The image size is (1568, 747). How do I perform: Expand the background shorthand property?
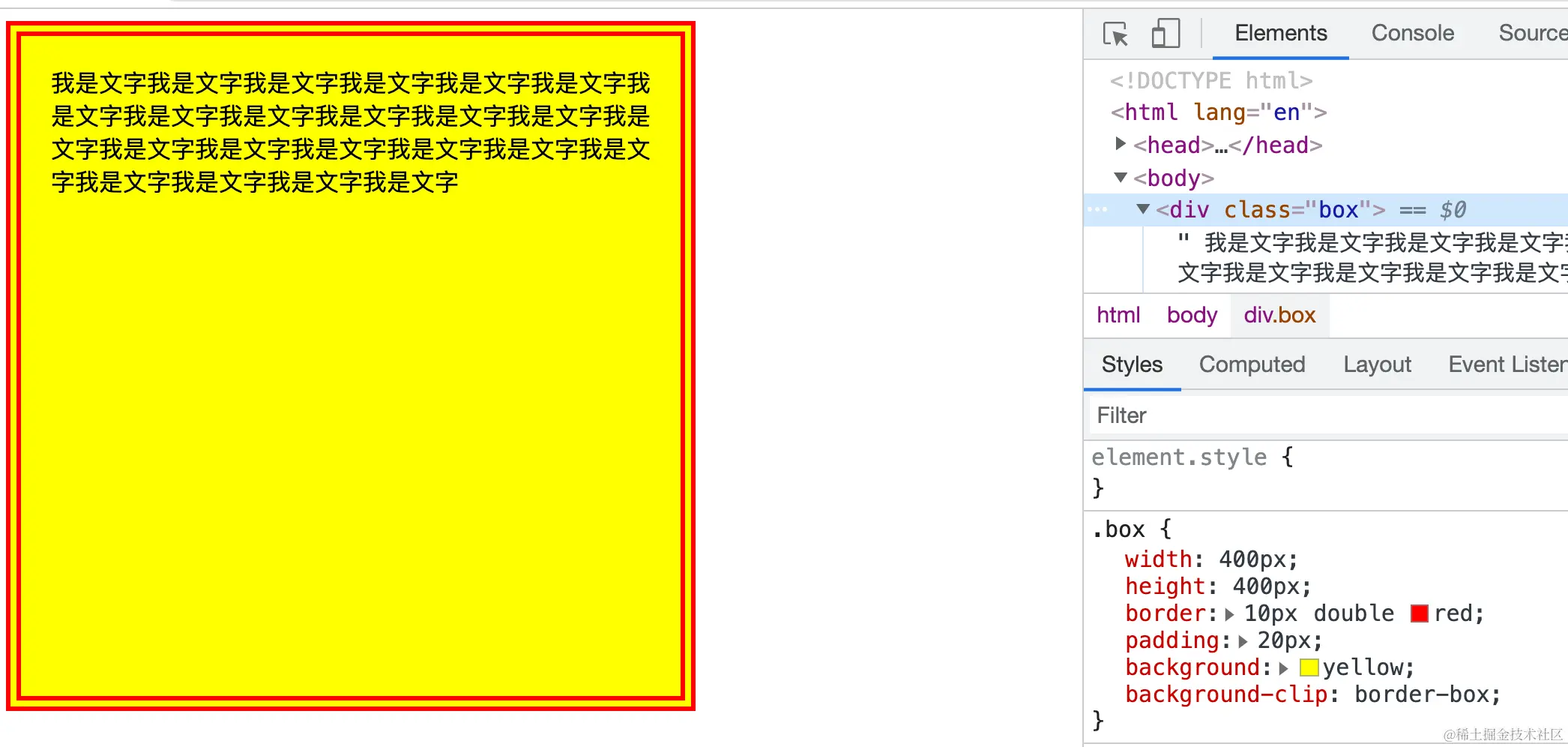(x=1283, y=668)
